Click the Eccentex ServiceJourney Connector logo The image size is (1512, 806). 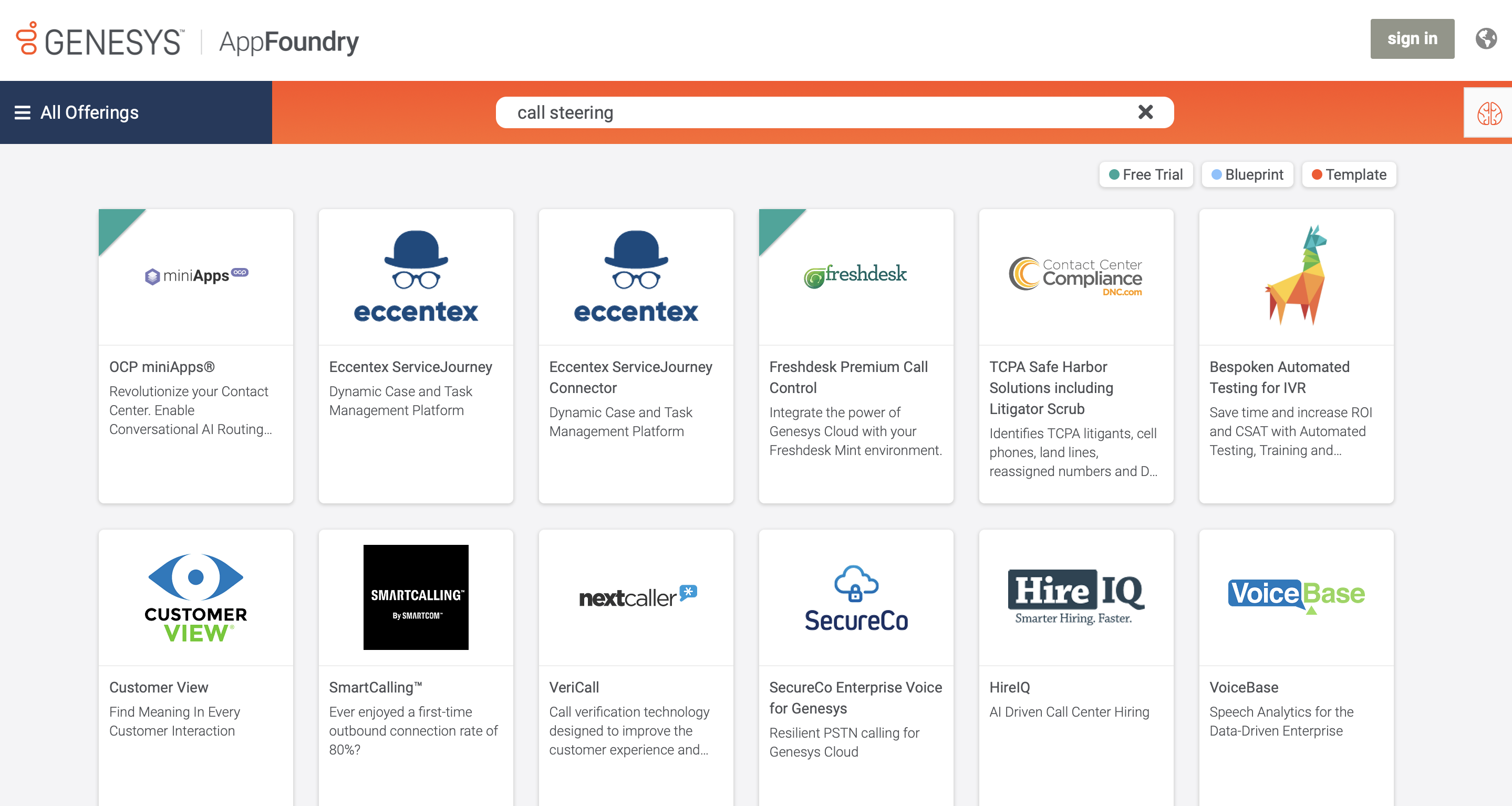click(x=636, y=276)
